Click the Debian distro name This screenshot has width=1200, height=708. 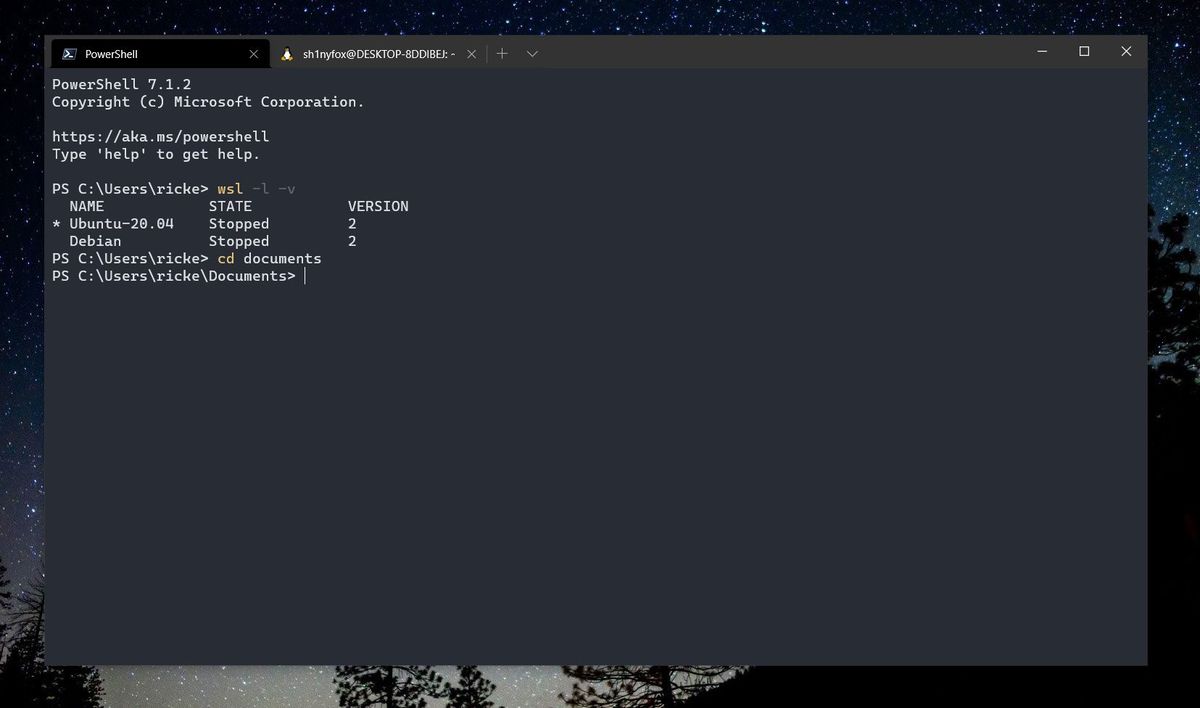click(95, 241)
